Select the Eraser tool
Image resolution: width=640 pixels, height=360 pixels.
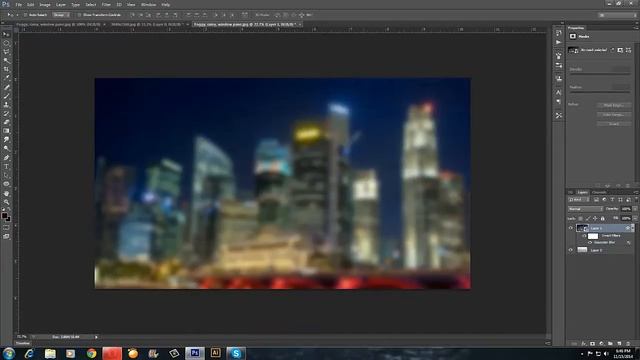6,122
